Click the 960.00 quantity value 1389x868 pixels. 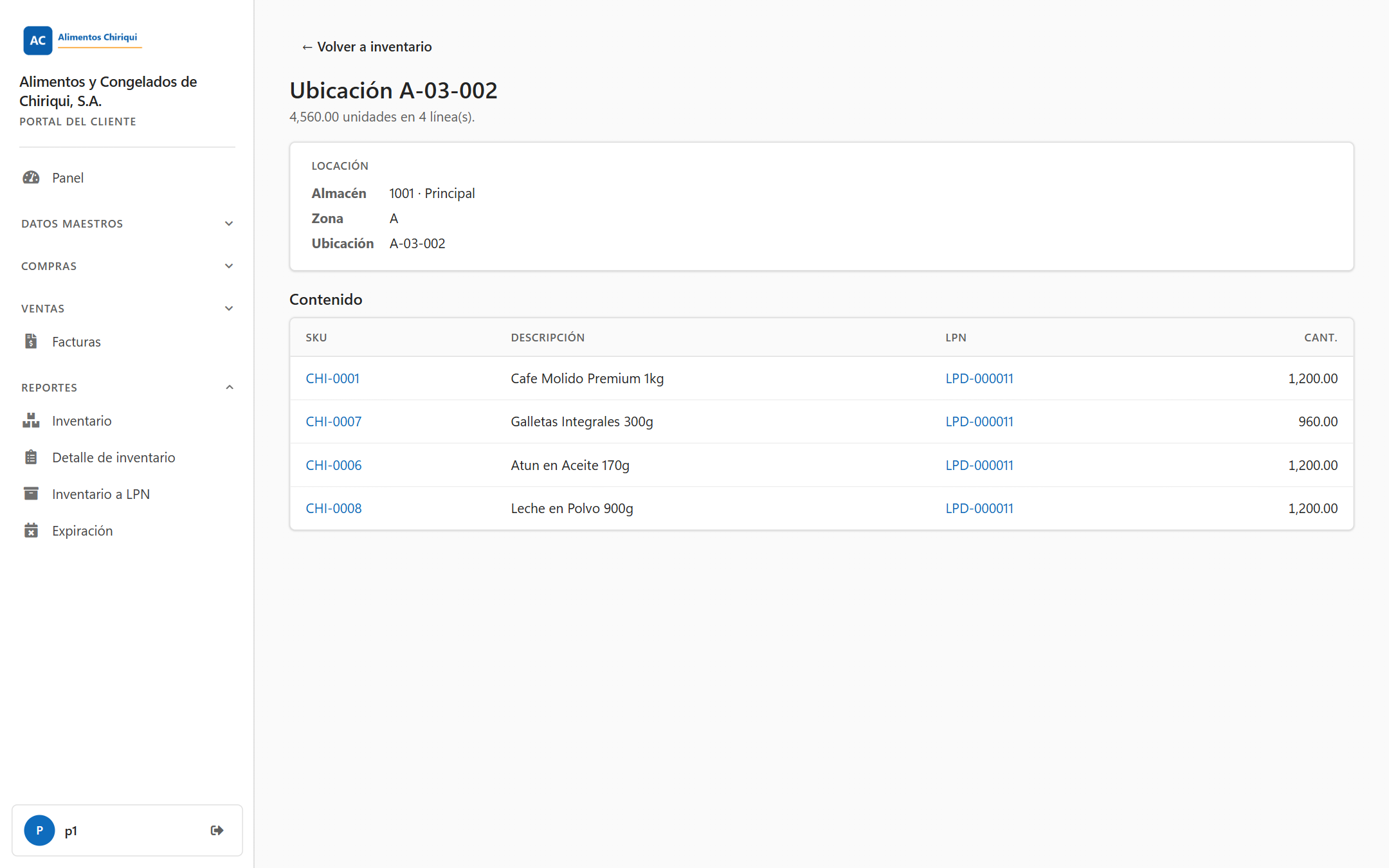1318,421
